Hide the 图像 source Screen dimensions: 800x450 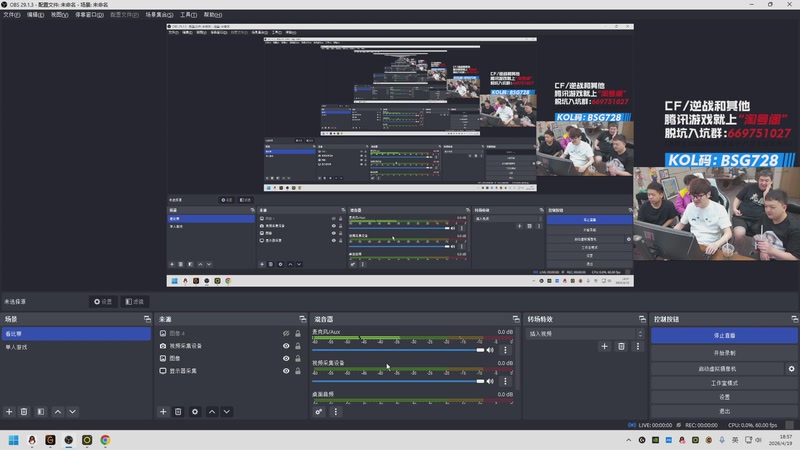point(286,358)
